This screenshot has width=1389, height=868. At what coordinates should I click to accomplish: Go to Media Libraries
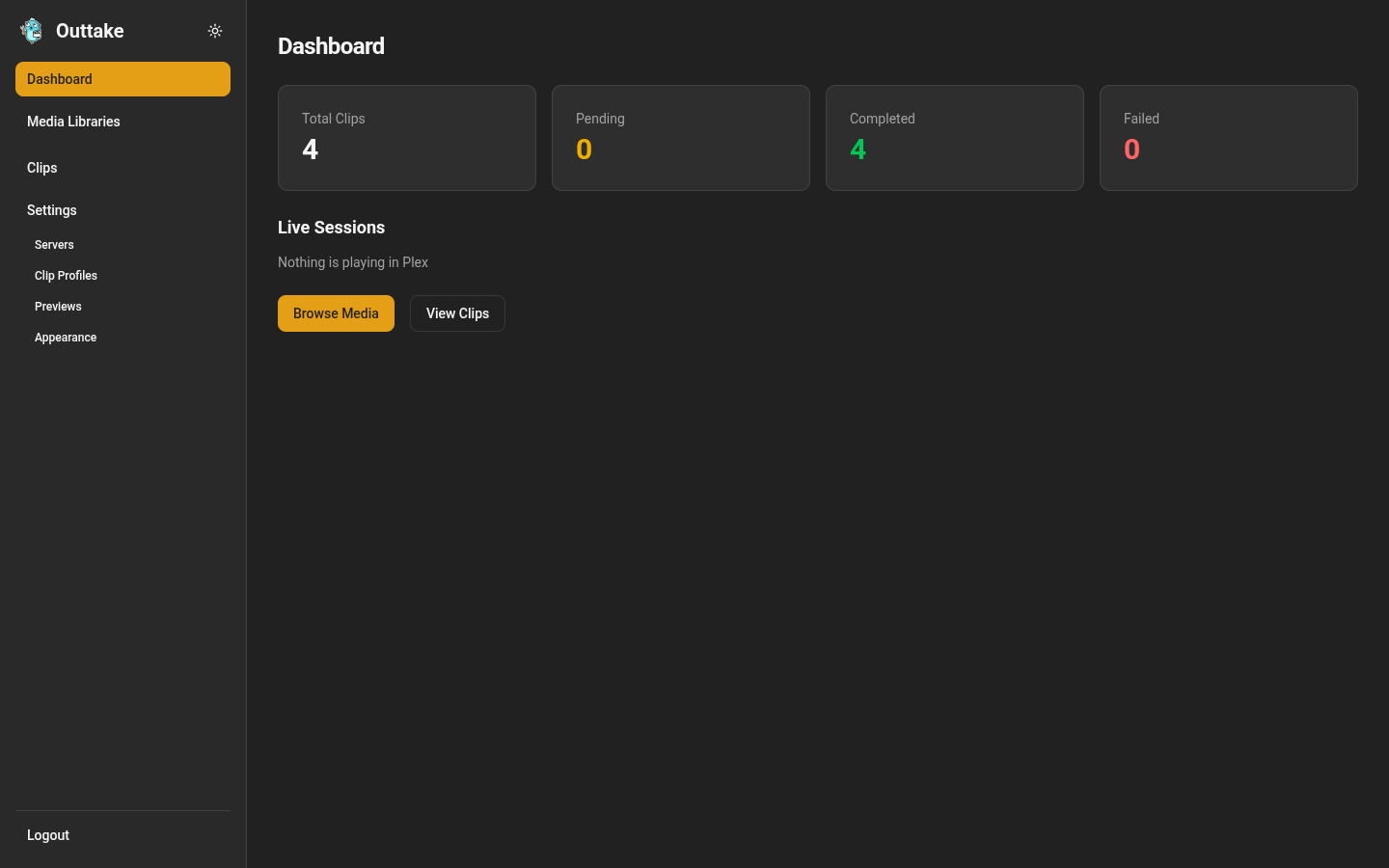pos(123,122)
